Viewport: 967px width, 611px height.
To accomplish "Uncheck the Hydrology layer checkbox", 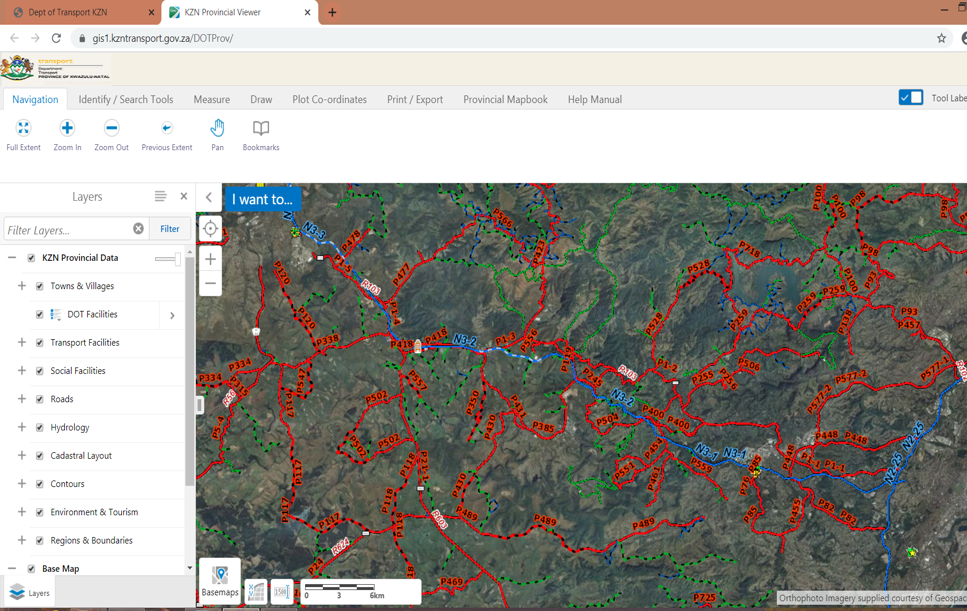I will click(x=40, y=427).
